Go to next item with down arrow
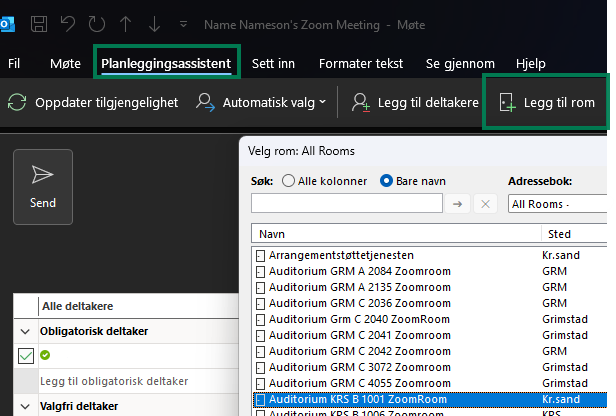Viewport: 616px width, 416px height. point(154,24)
